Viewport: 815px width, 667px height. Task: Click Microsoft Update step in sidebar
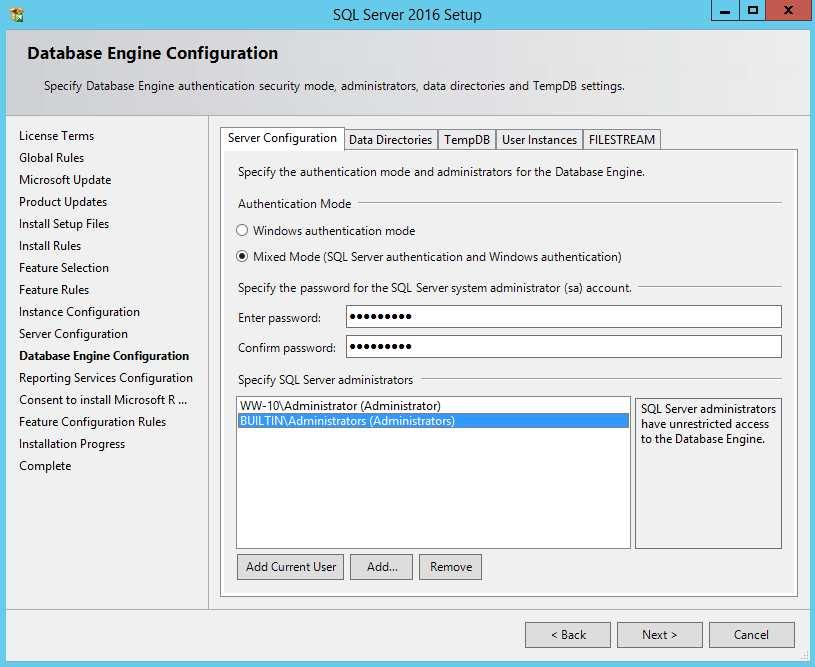point(65,180)
